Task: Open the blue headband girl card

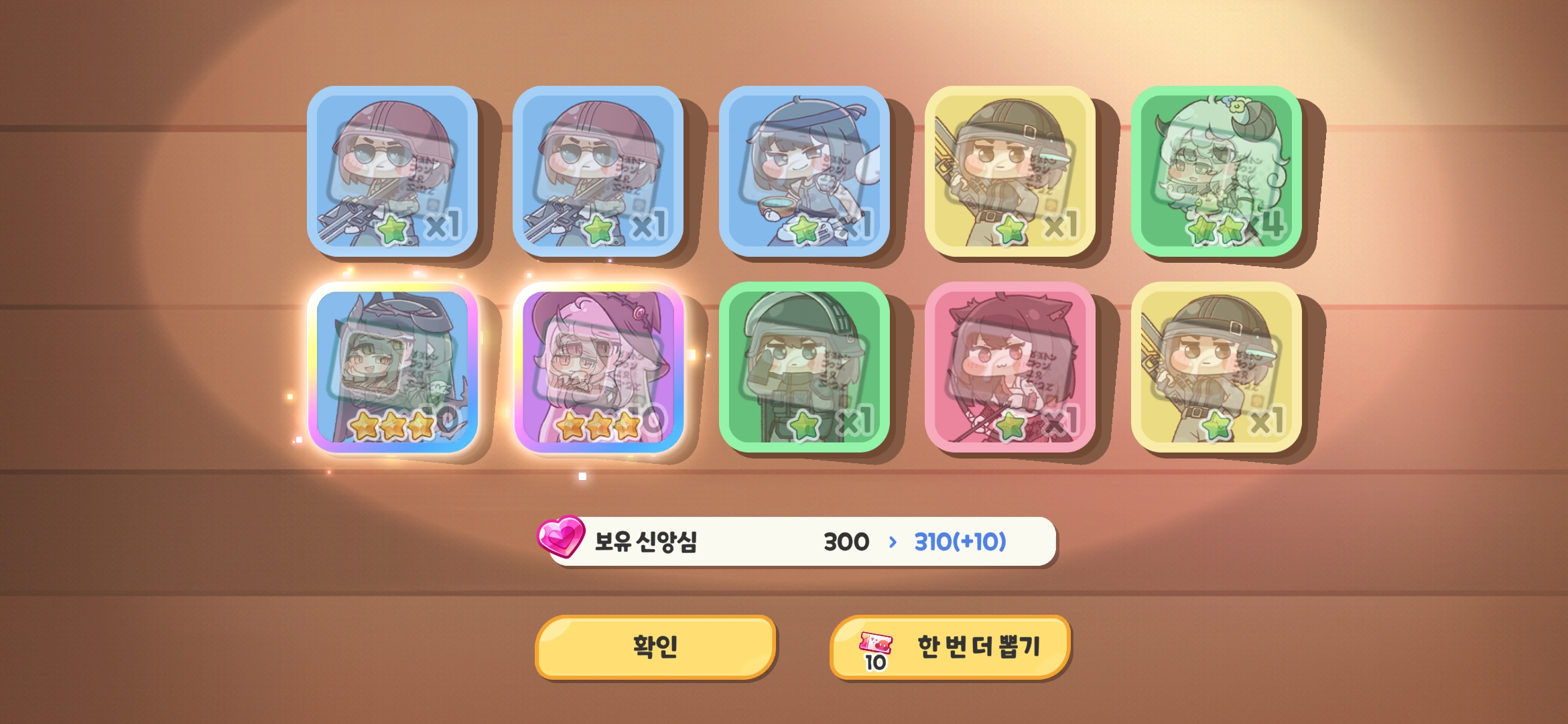Action: 804,171
